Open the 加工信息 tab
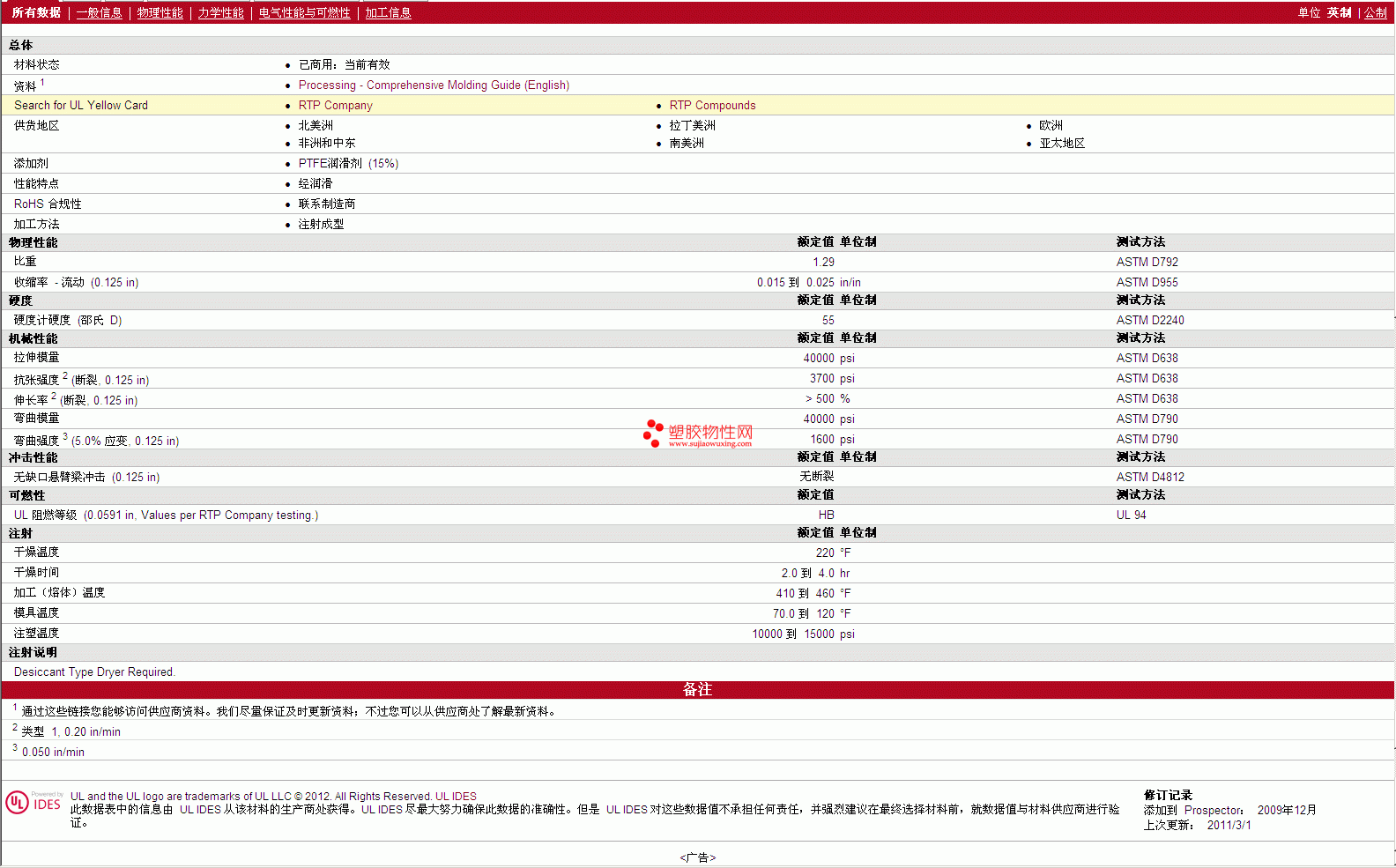Viewport: 1396px width, 868px height. coord(388,12)
